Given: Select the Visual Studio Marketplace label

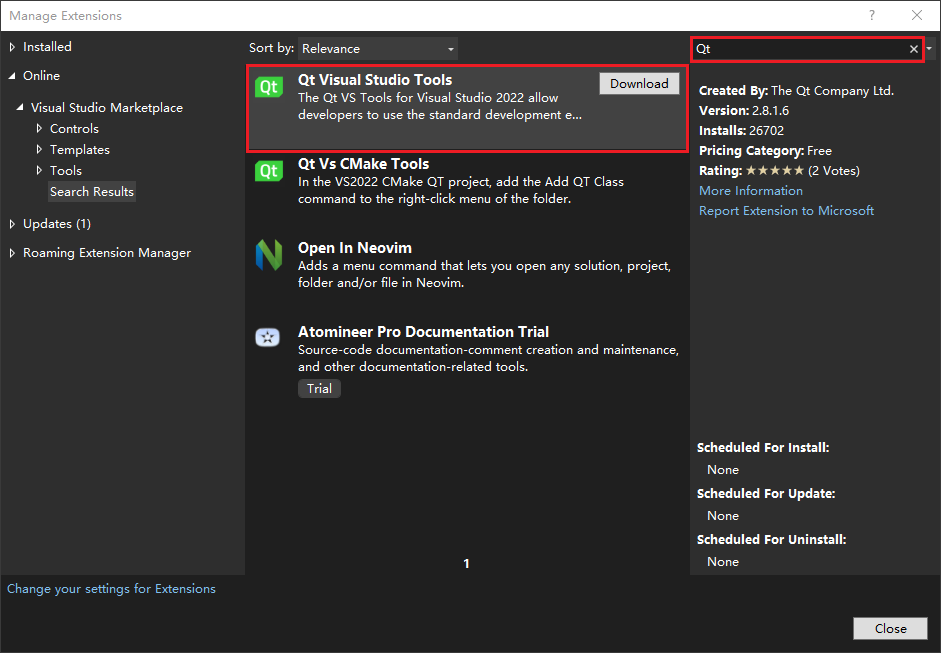Looking at the screenshot, I should (x=107, y=107).
